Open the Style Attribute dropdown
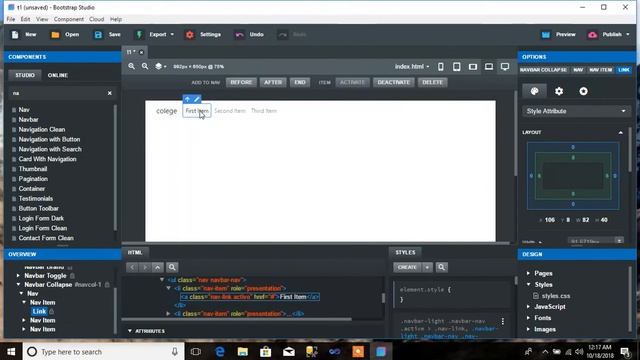The image size is (640, 360). coord(576,111)
